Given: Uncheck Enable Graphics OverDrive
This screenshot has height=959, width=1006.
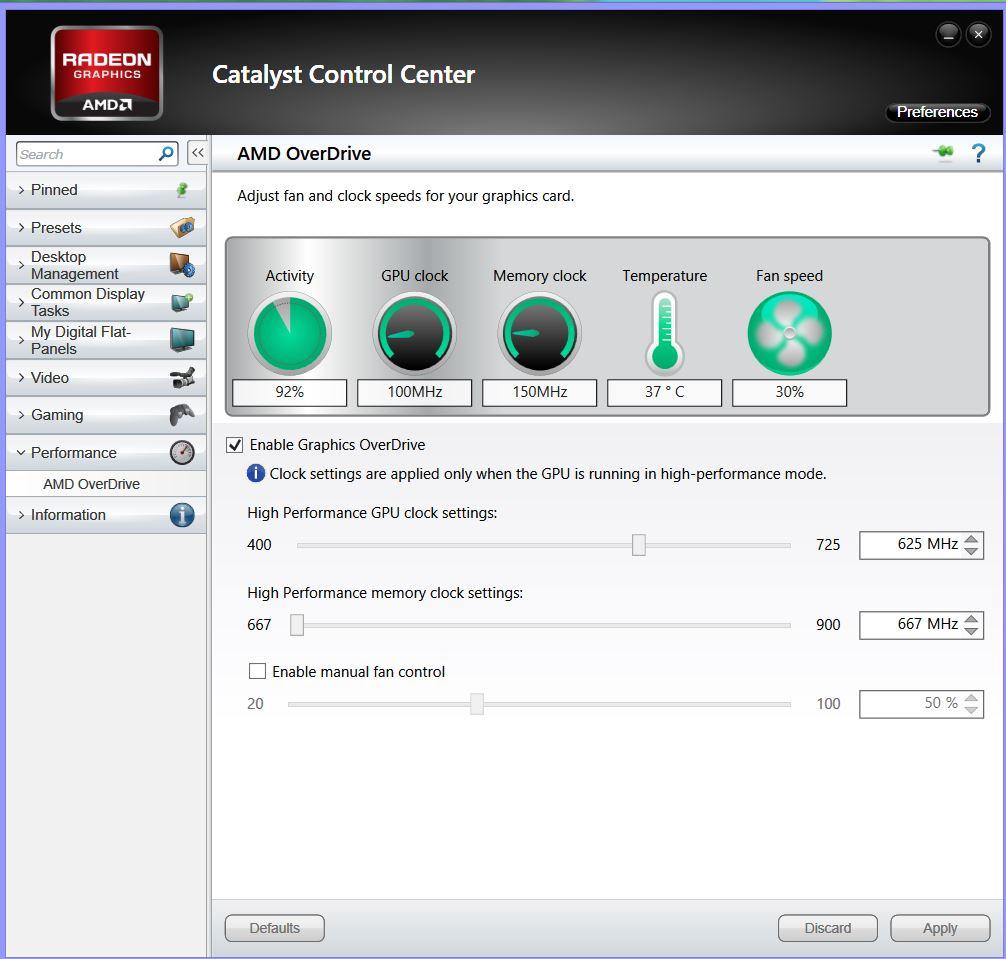Looking at the screenshot, I should tap(235, 445).
